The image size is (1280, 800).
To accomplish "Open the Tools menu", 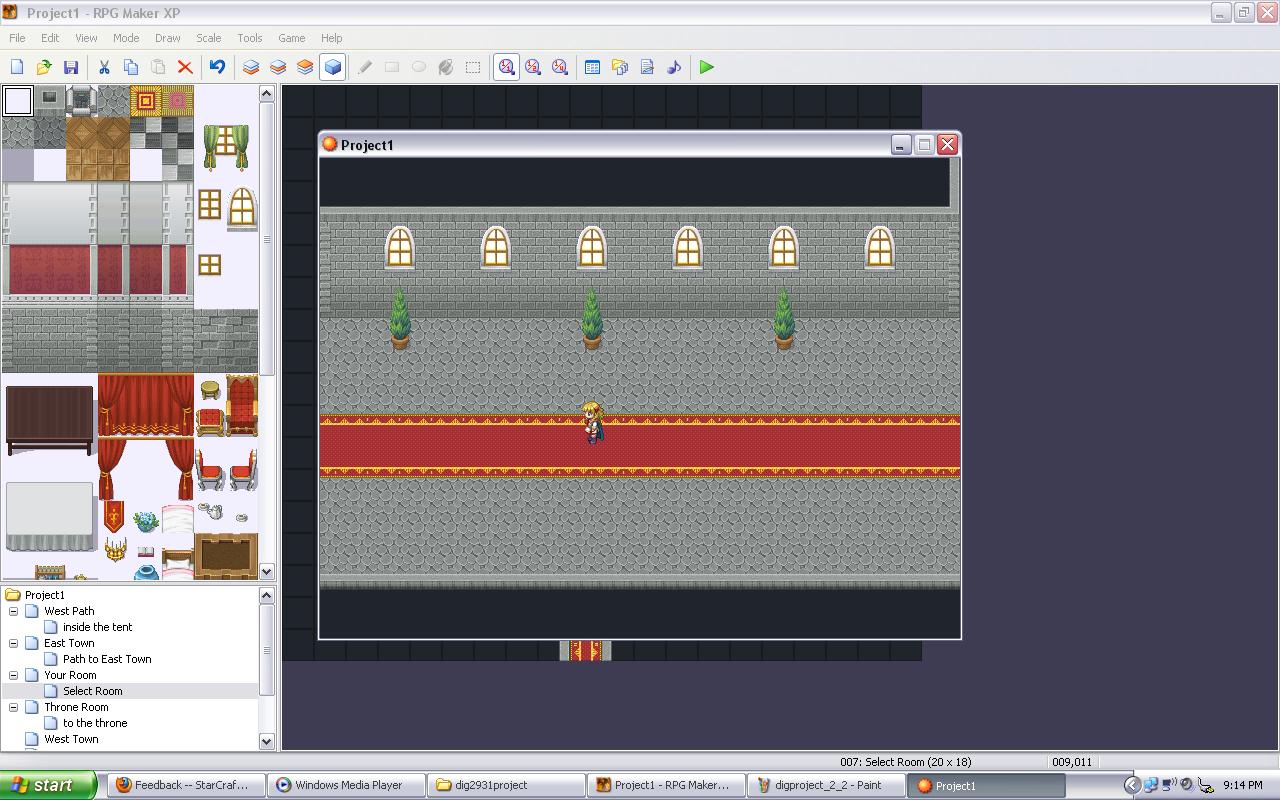I will 250,38.
